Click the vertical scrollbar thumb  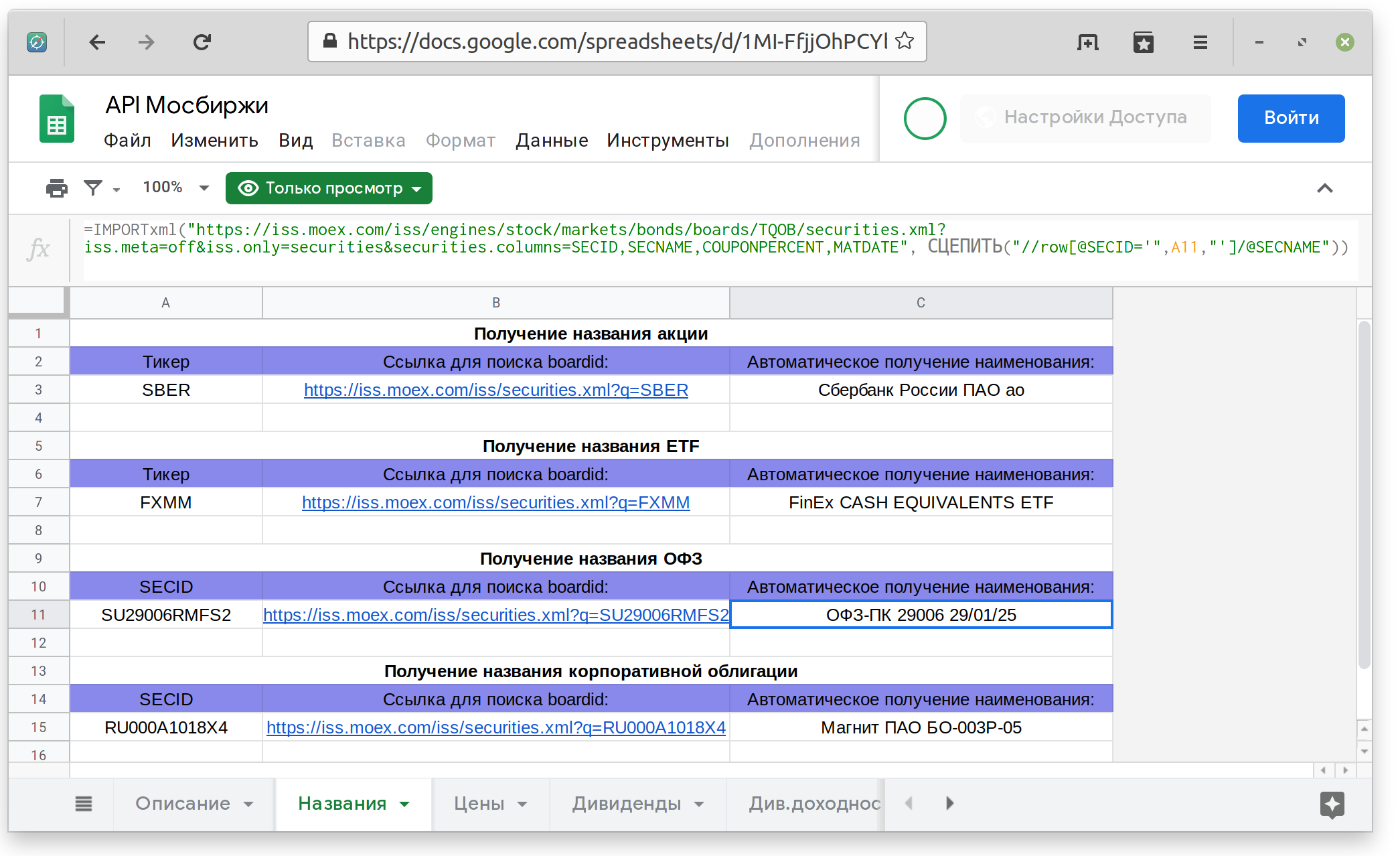click(1364, 494)
